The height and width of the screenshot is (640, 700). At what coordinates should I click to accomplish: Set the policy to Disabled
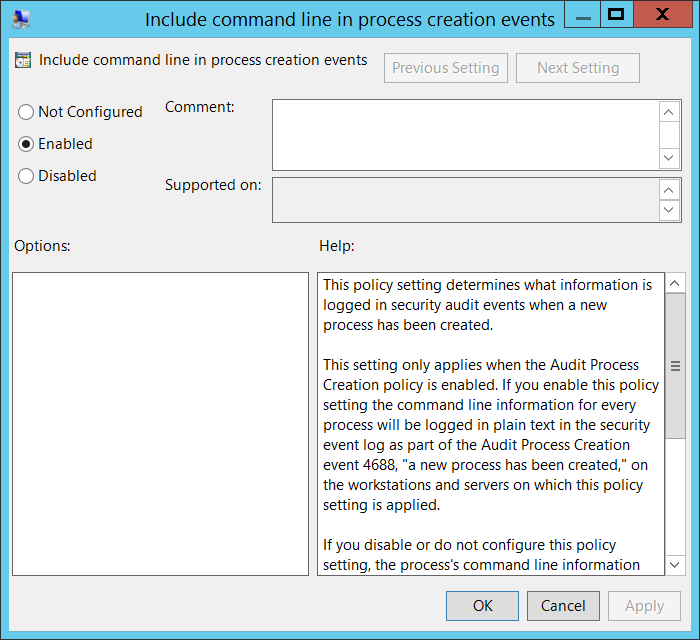tap(26, 176)
